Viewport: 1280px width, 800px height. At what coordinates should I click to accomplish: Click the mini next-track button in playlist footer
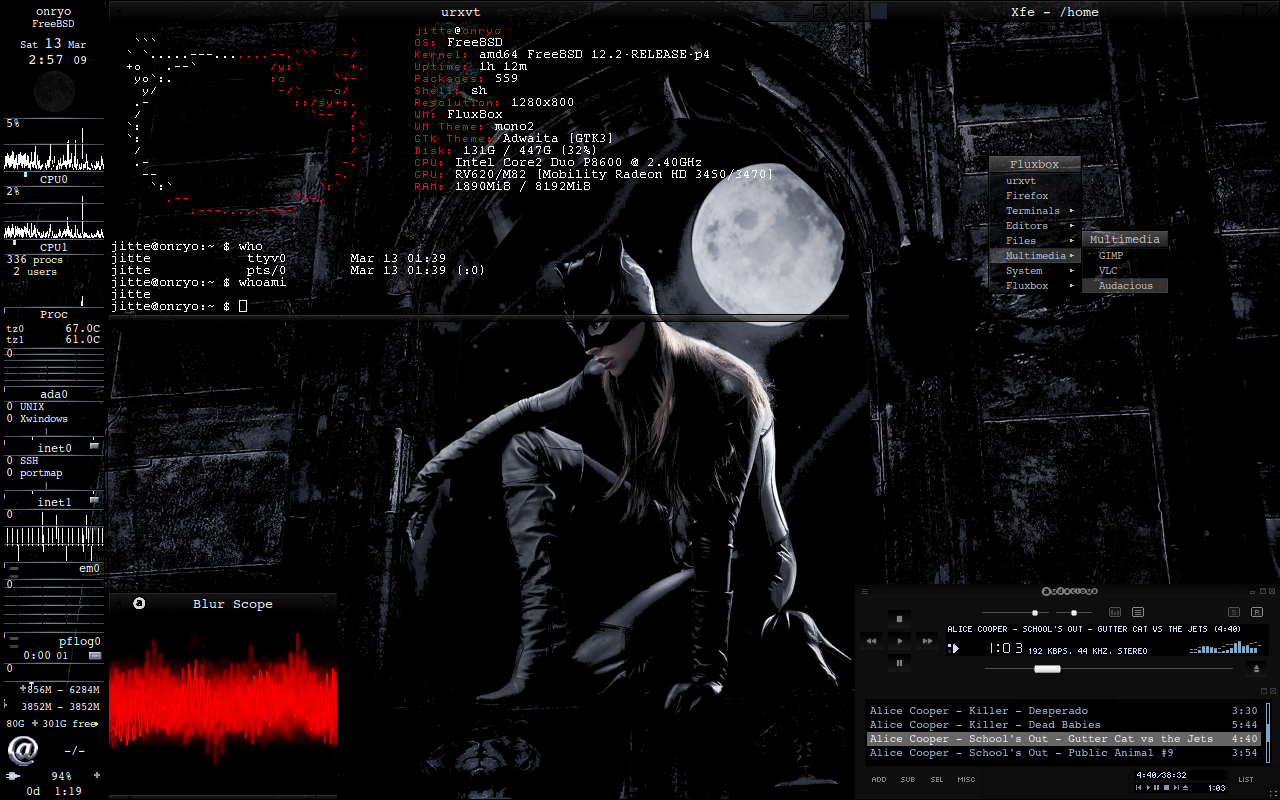click(x=1176, y=787)
